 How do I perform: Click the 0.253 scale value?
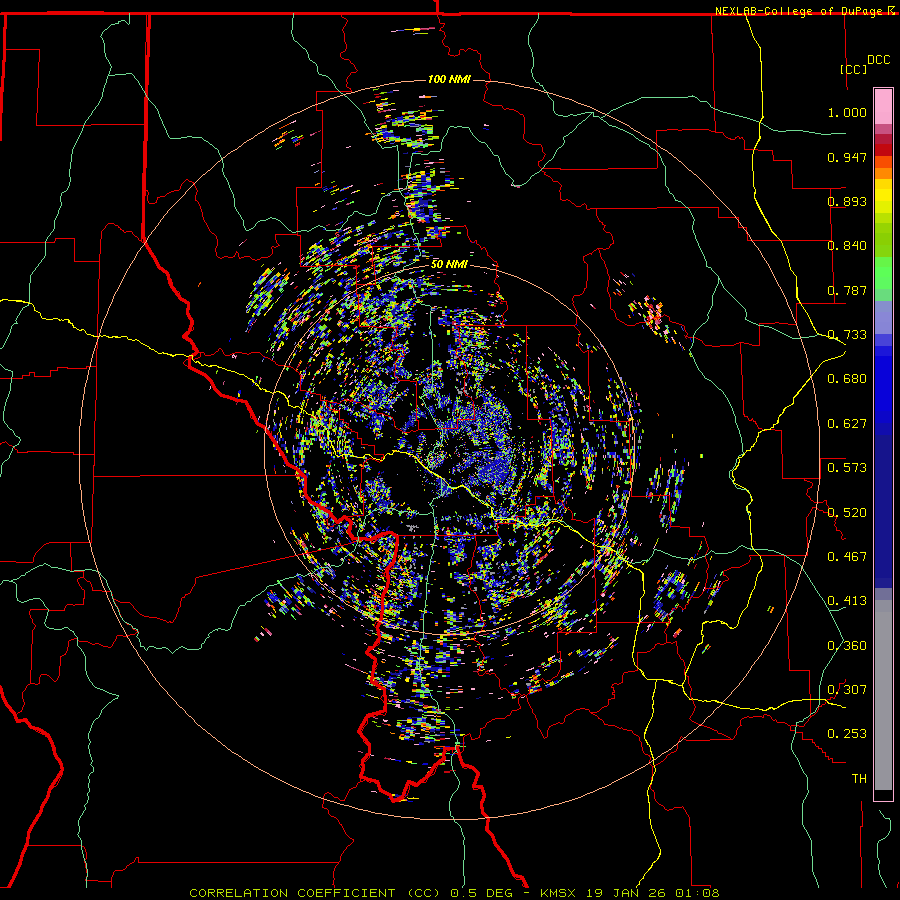pos(847,734)
